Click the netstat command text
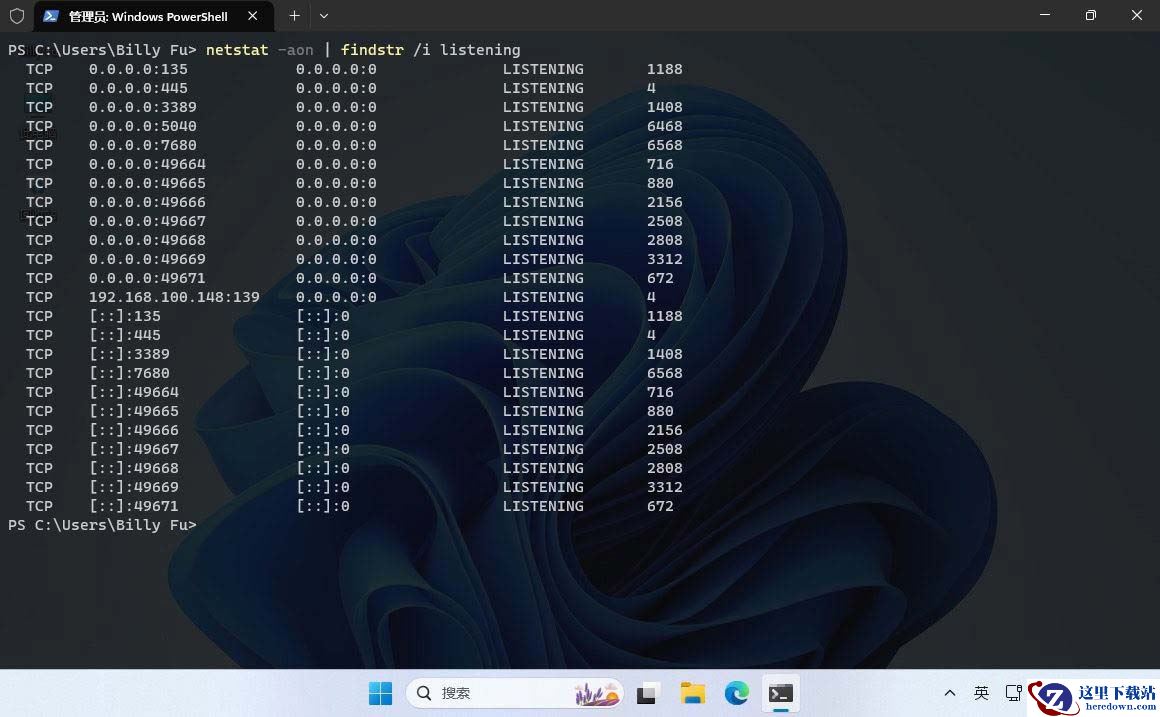The image size is (1160, 717). point(237,50)
